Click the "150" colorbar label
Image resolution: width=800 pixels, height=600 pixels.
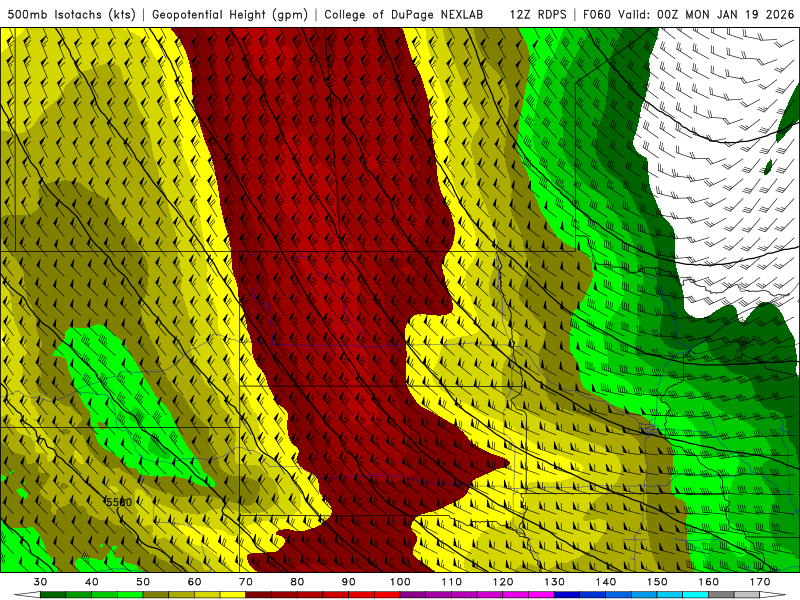click(x=657, y=582)
